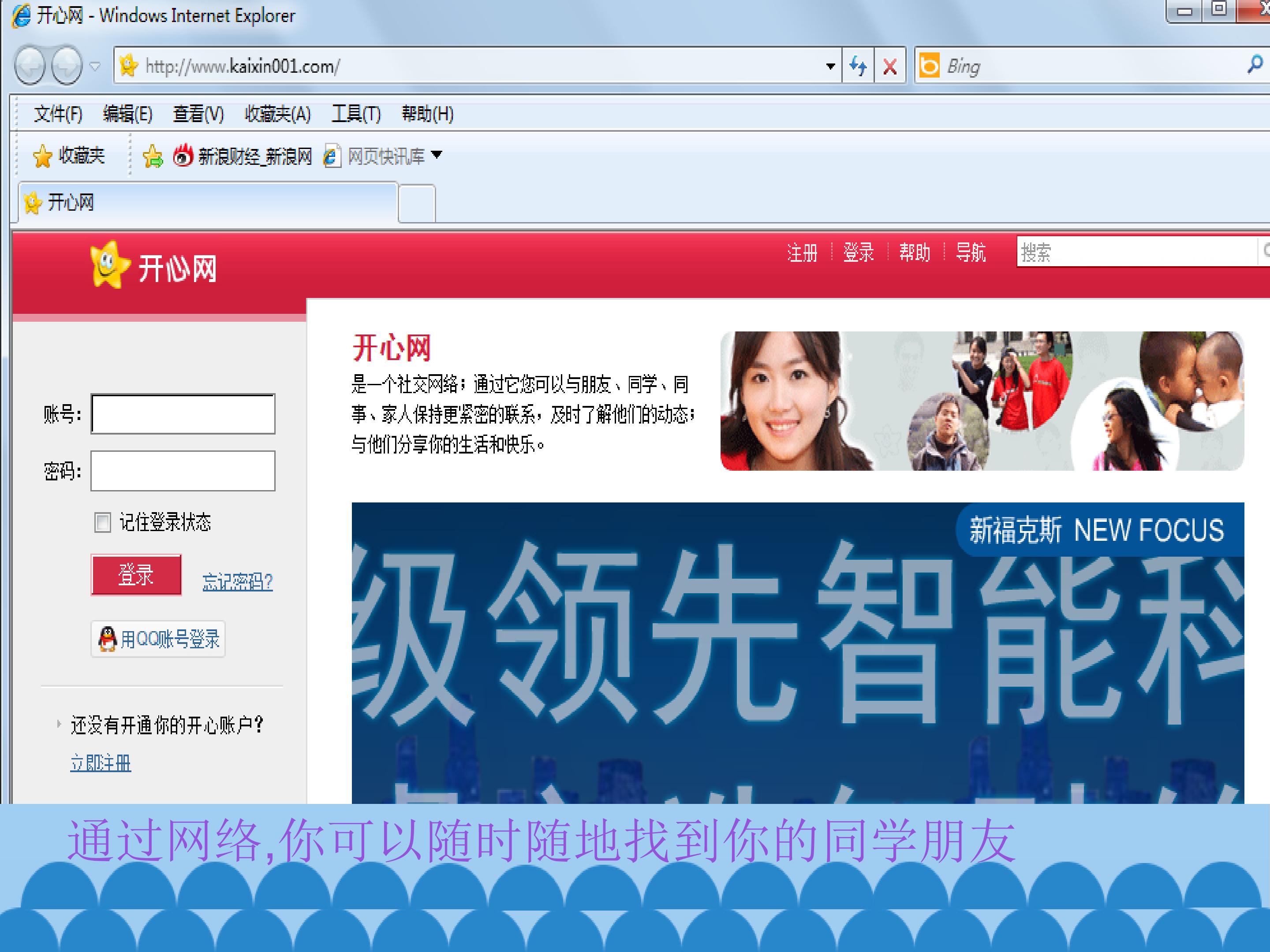Screen dimensions: 1270x952
Task: Open the 查看(V) menu
Action: click(198, 114)
